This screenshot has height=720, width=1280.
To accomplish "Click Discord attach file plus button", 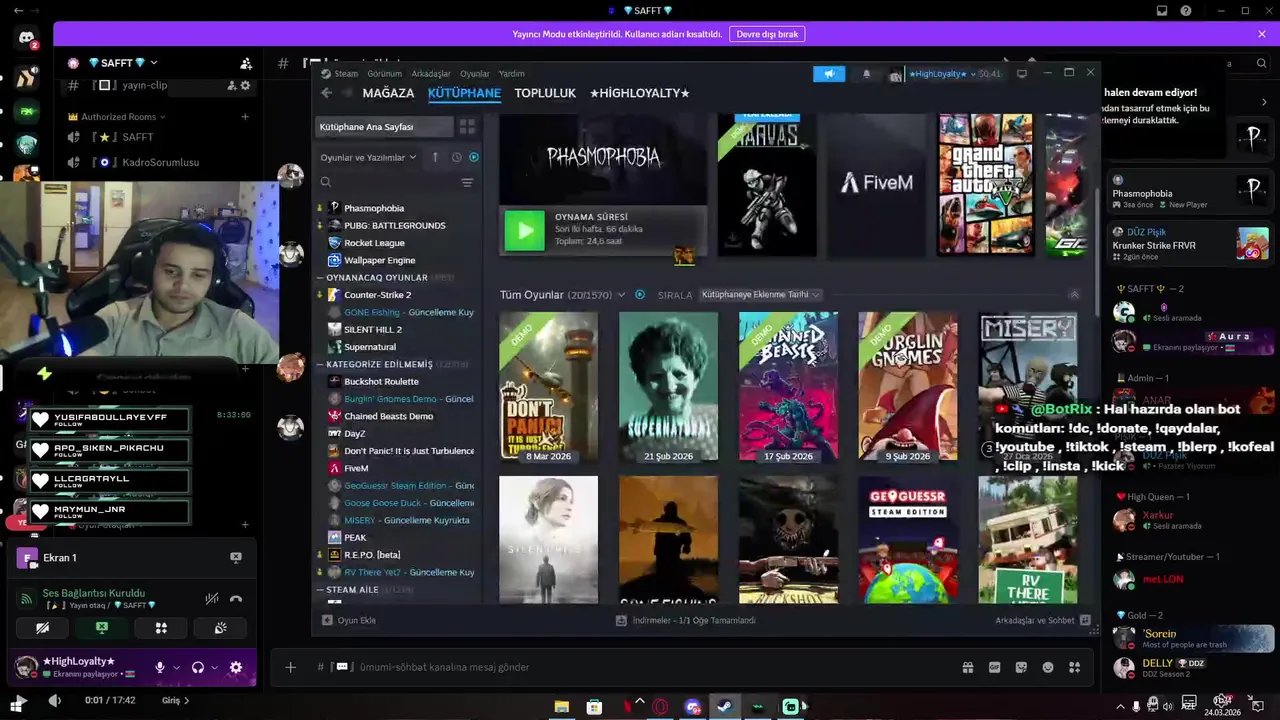I will pyautogui.click(x=290, y=667).
